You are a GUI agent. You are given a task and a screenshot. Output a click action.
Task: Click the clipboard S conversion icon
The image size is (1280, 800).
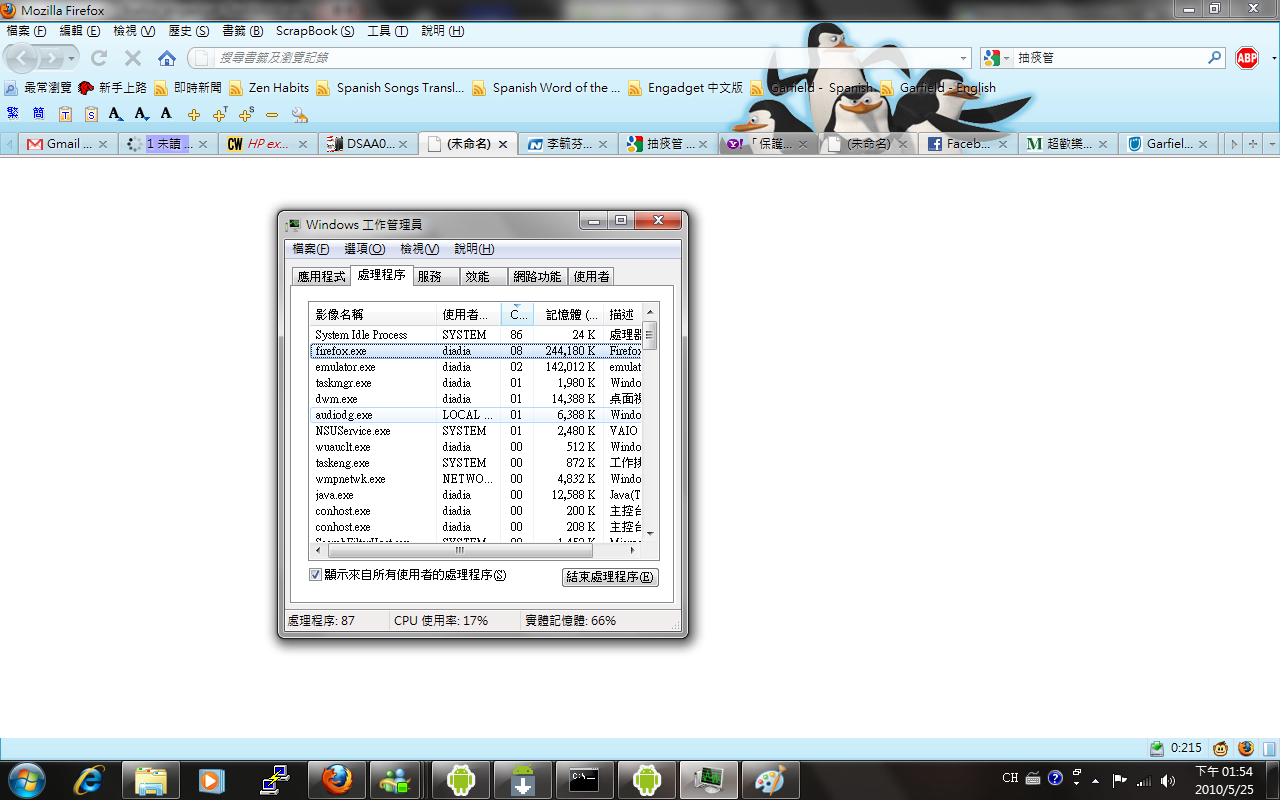click(91, 114)
